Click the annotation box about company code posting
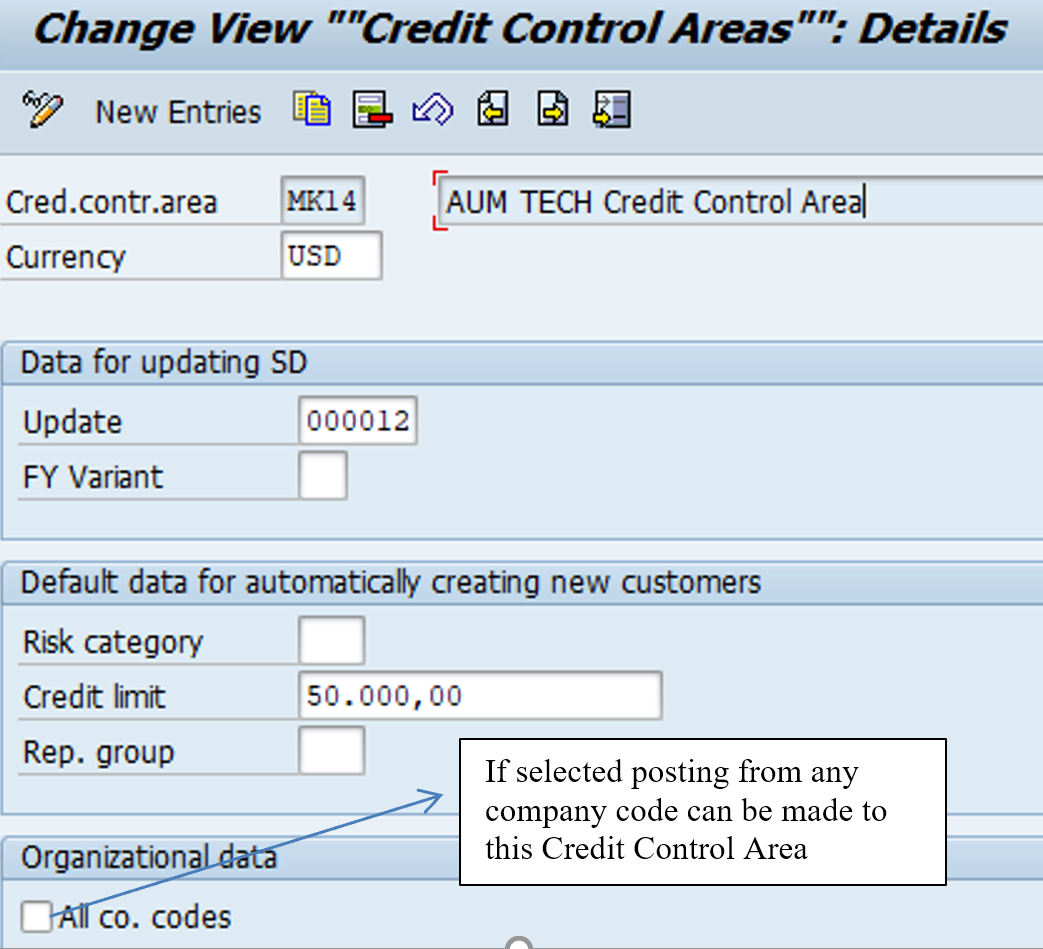 click(x=702, y=811)
